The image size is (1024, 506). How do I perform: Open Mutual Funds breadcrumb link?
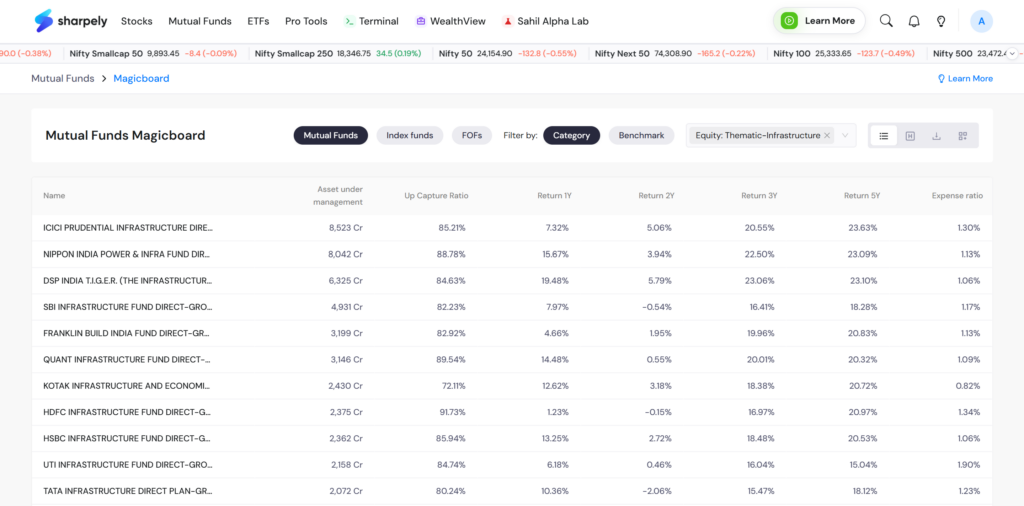click(63, 78)
